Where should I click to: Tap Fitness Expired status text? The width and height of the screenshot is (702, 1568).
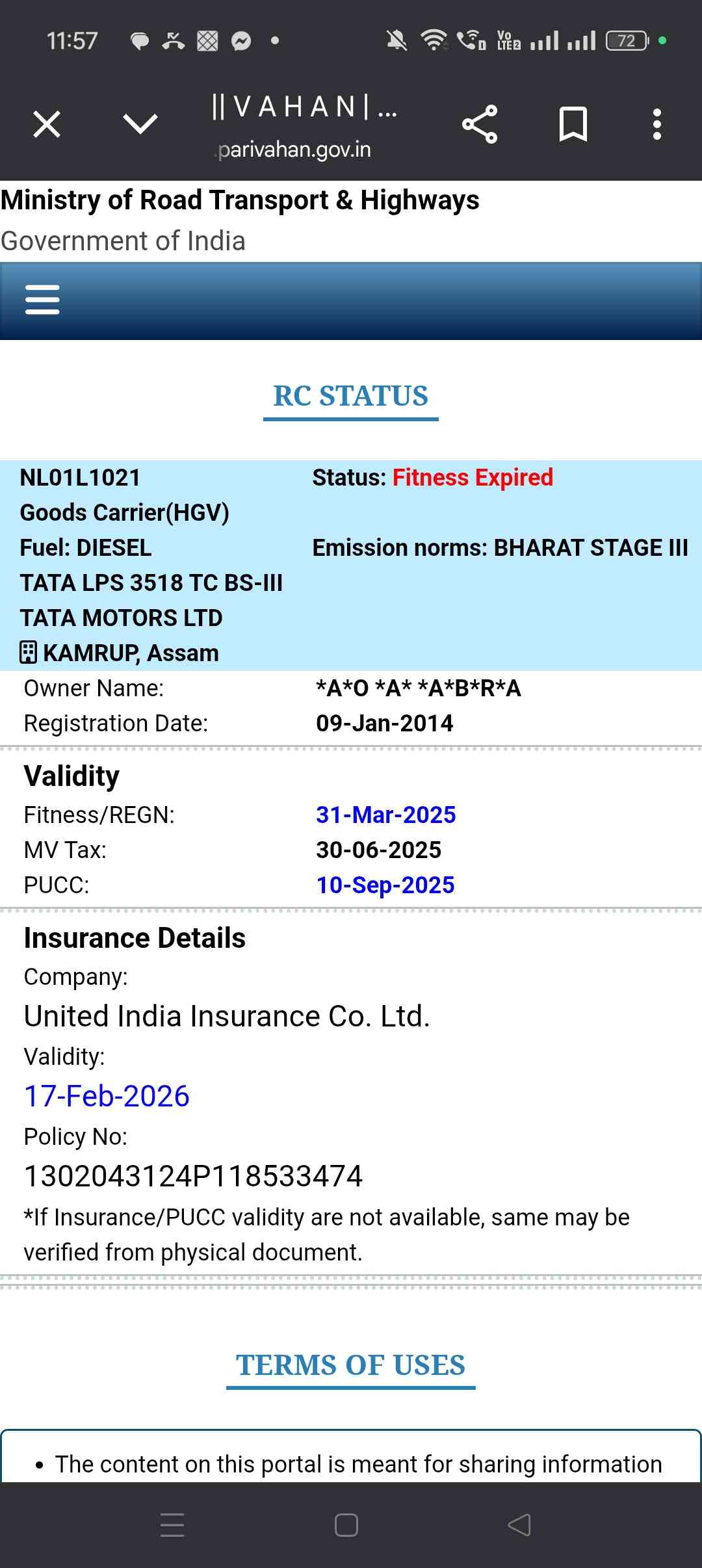[473, 478]
